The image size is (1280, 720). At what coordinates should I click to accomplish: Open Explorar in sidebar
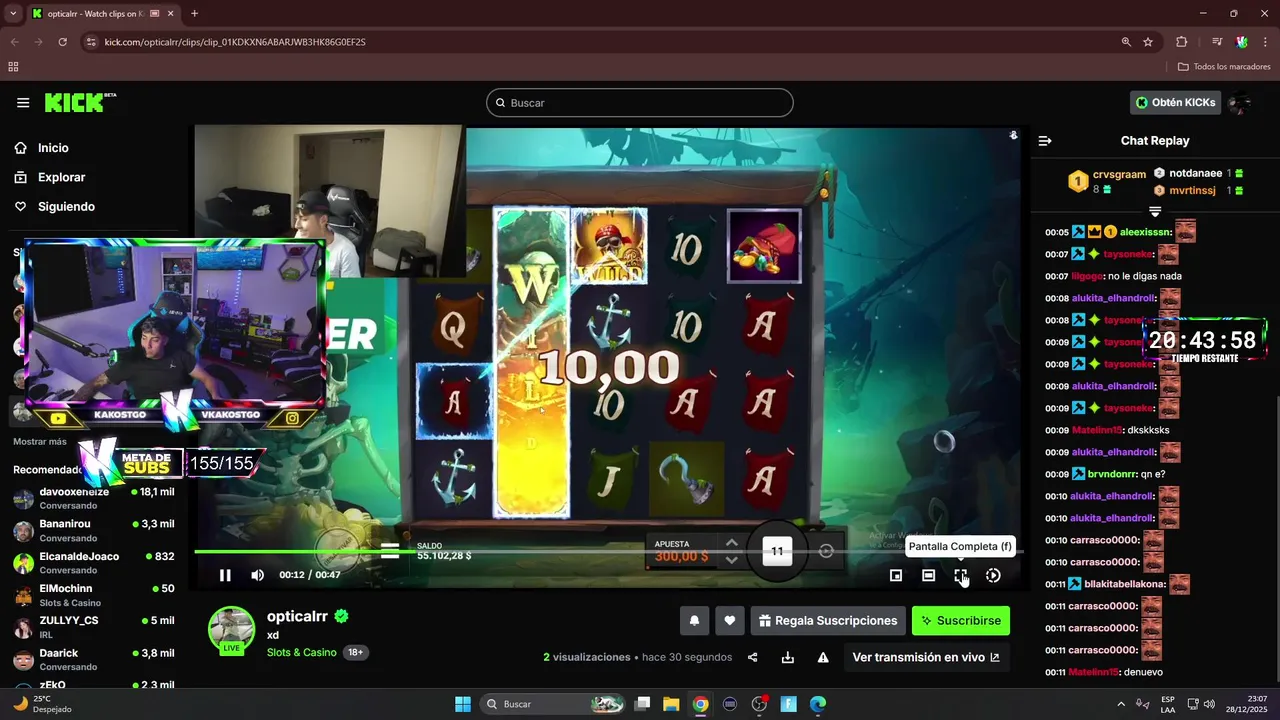62,177
